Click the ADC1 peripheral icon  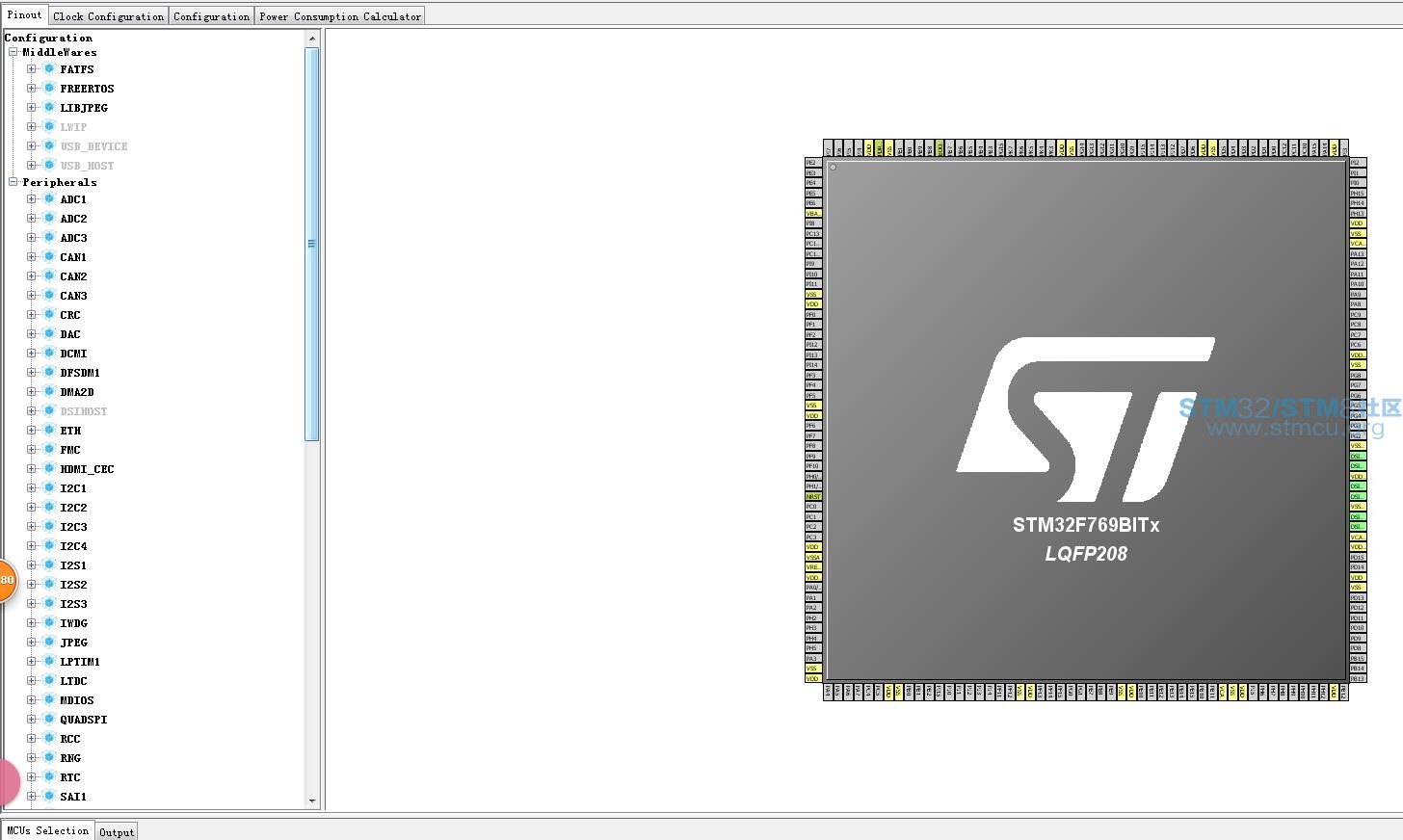click(x=49, y=199)
